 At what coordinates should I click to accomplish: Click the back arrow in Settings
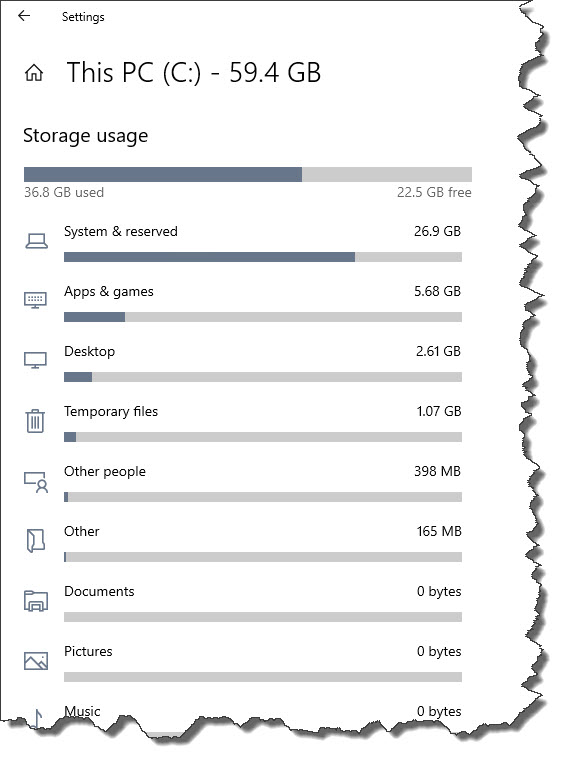click(24, 16)
